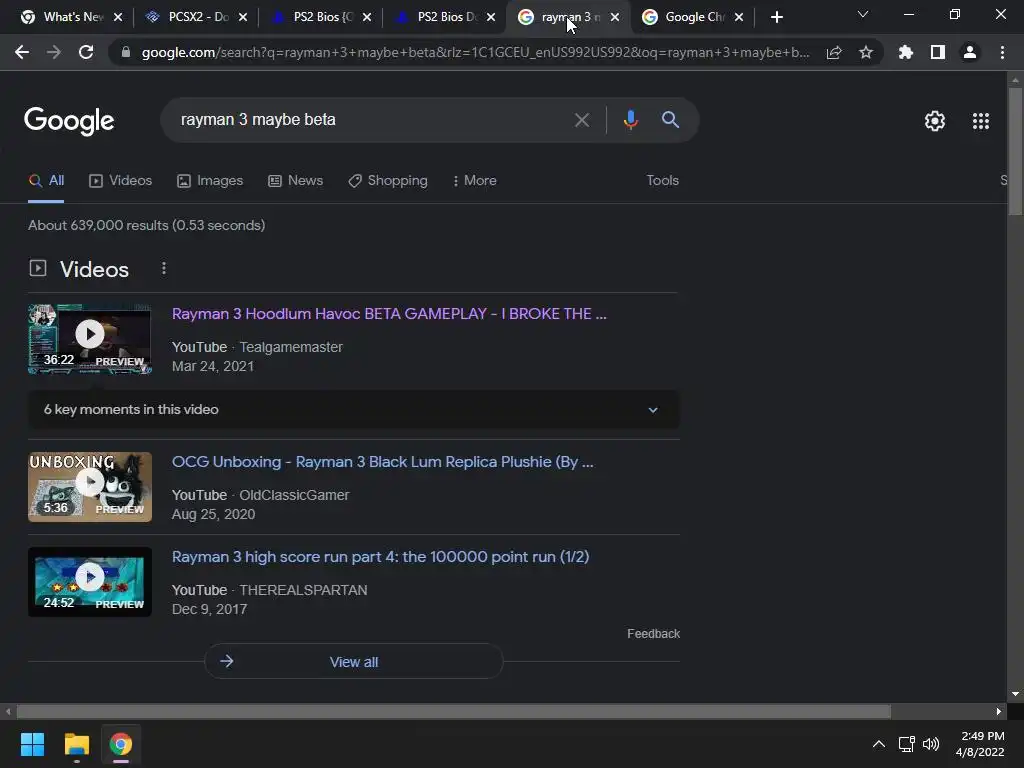Click the Tealgamemaster channel name
This screenshot has height=768, width=1024.
[x=291, y=347]
